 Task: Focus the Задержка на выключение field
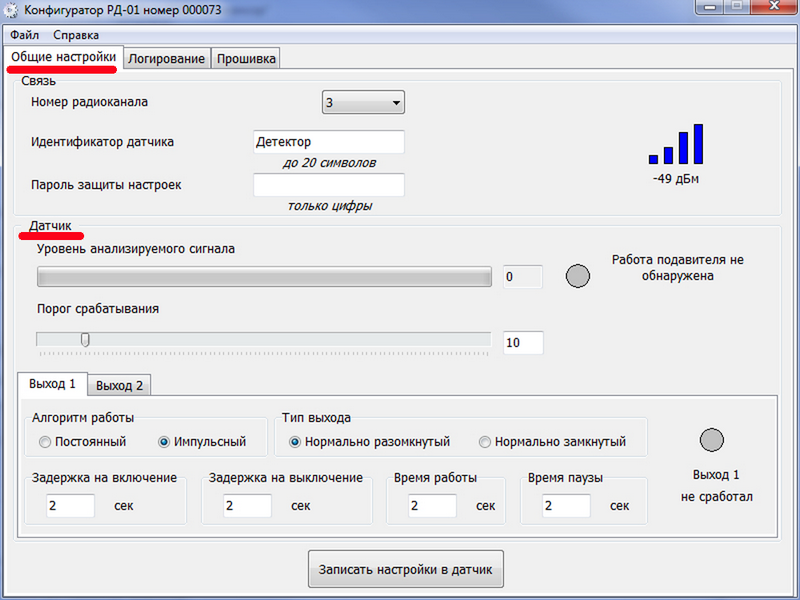247,506
